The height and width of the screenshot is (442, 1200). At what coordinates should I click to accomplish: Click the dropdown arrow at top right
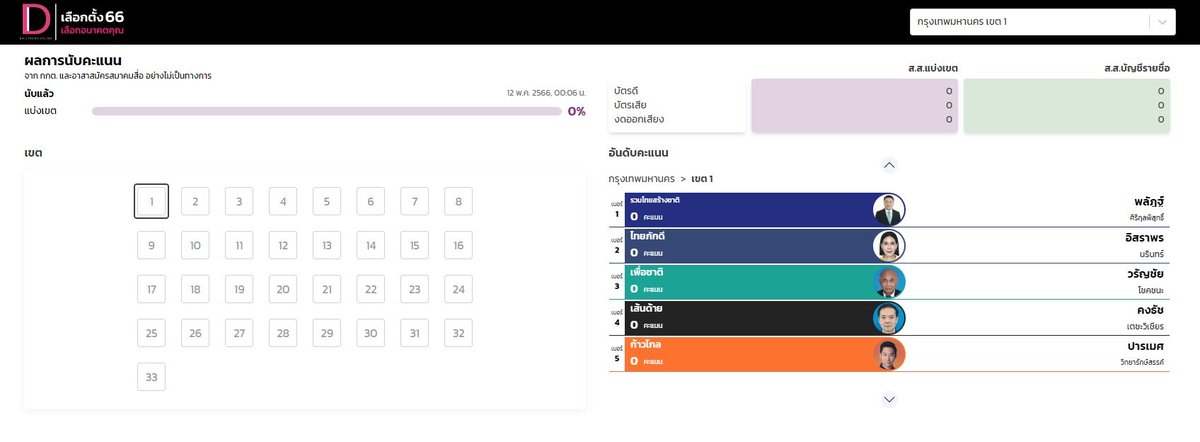point(1162,22)
